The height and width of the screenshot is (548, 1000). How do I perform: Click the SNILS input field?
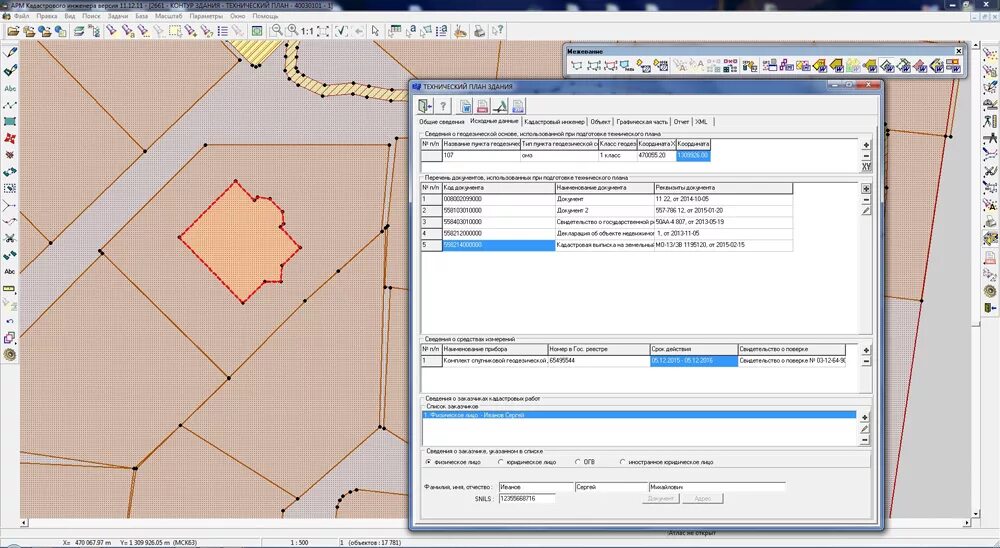tap(527, 498)
